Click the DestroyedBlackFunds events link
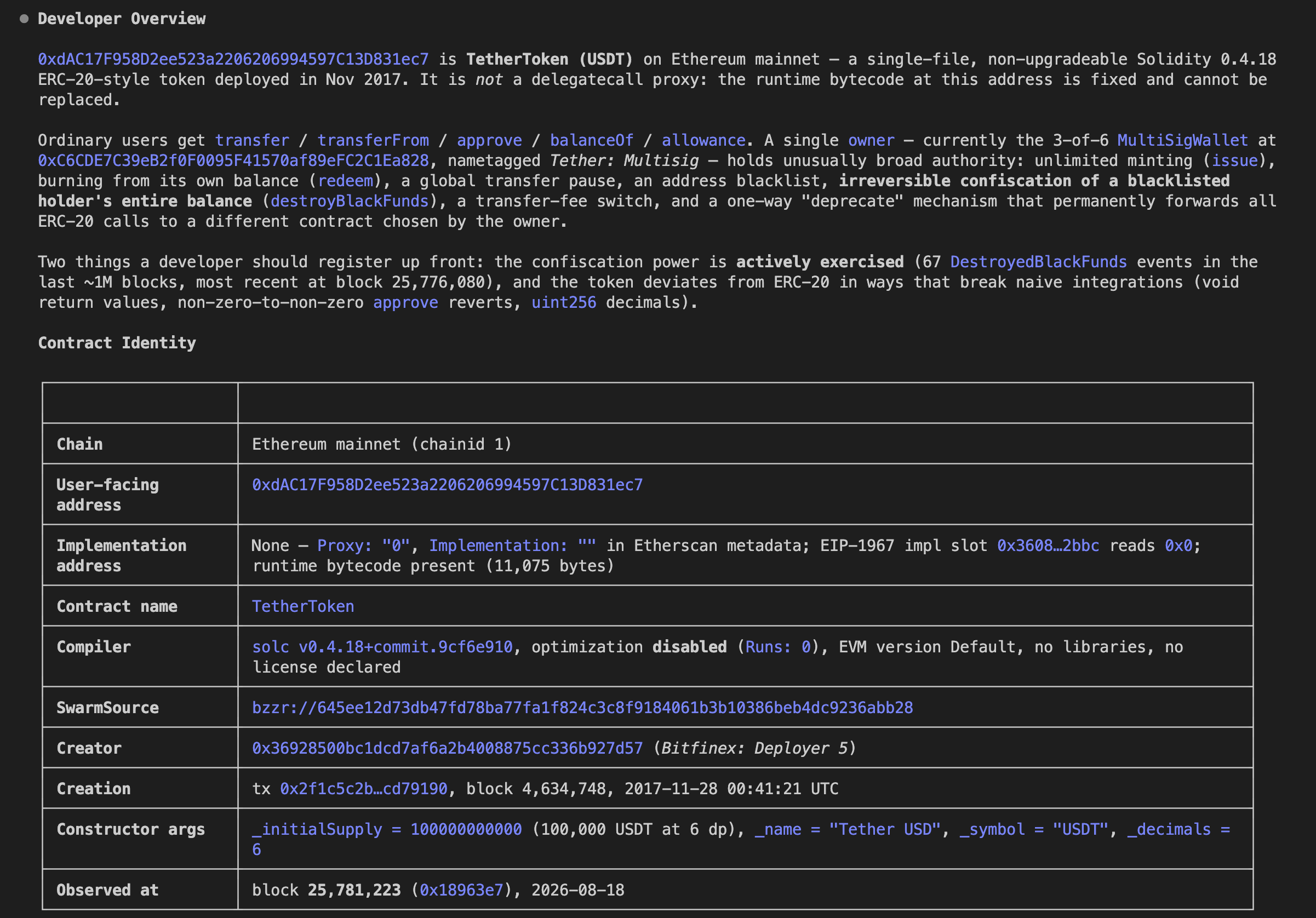 tap(1039, 262)
